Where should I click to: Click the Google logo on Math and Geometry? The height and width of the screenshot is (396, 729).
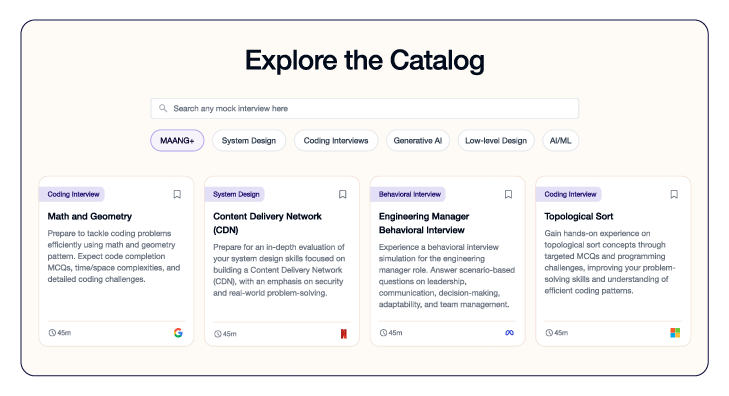[178, 333]
